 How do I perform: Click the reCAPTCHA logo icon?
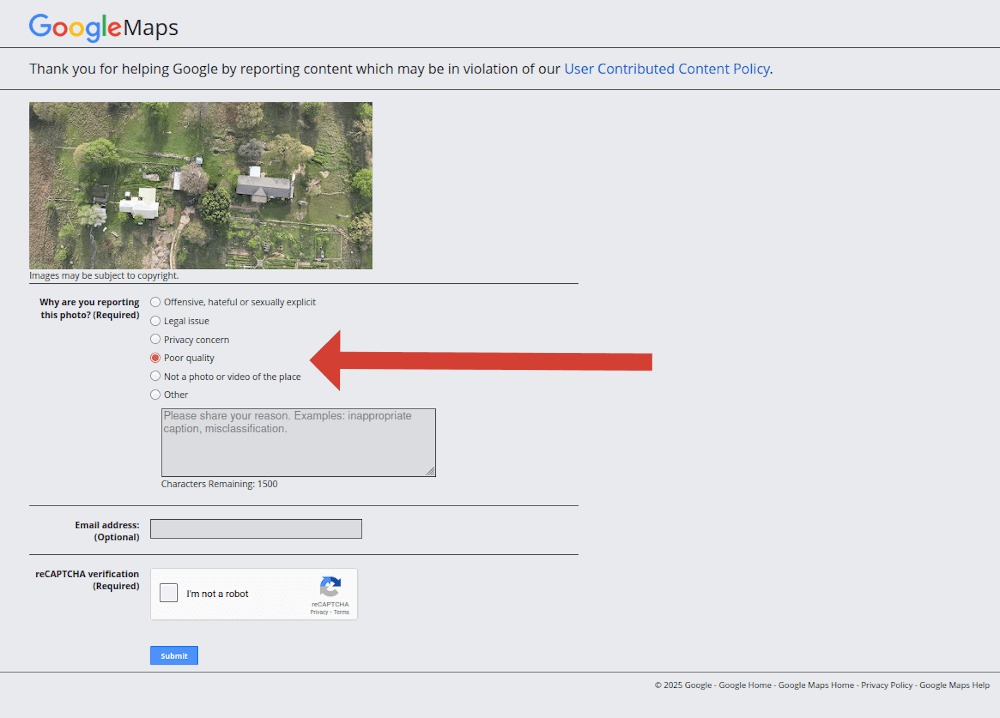[x=329, y=586]
